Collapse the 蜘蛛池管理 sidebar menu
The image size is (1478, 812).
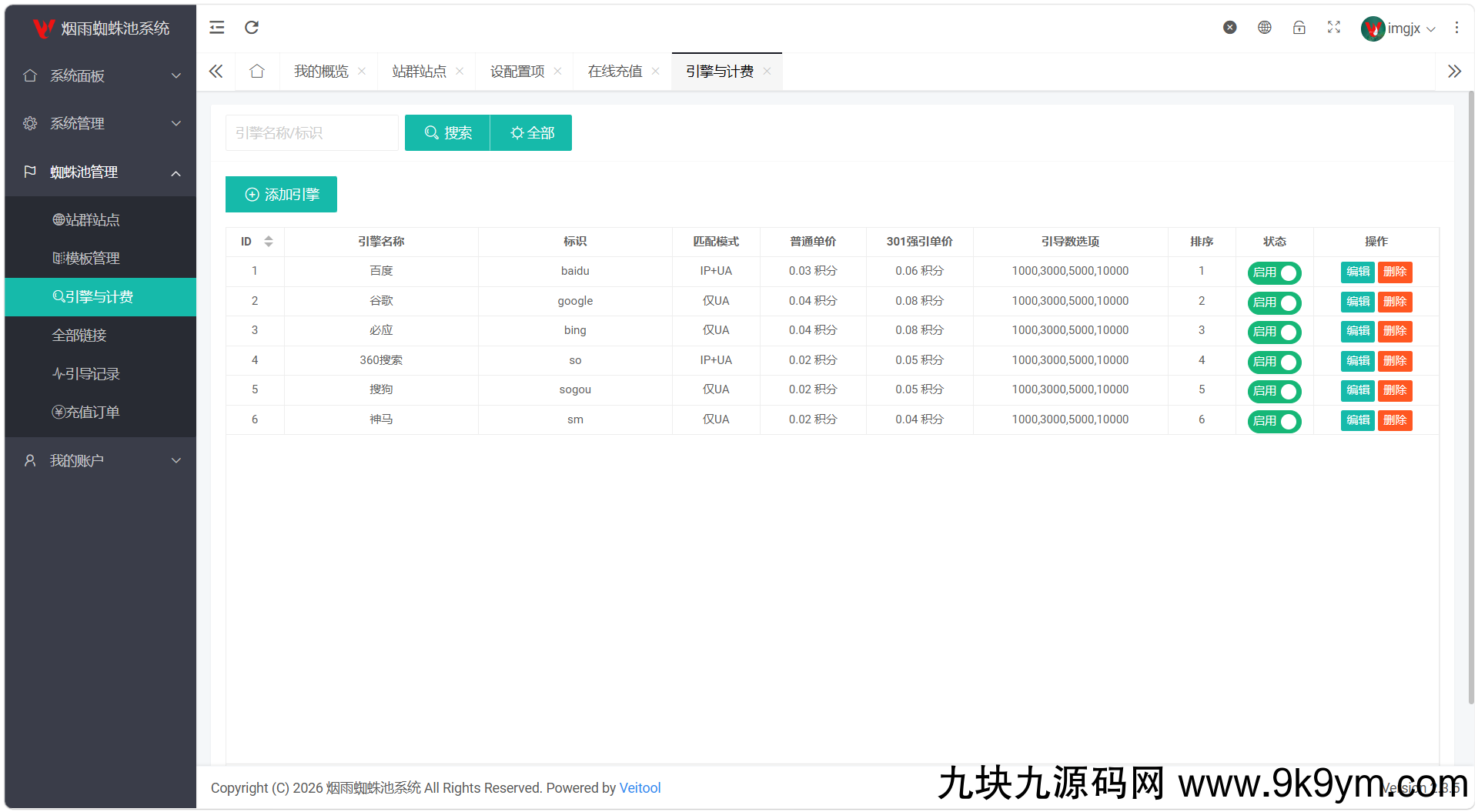pos(101,172)
